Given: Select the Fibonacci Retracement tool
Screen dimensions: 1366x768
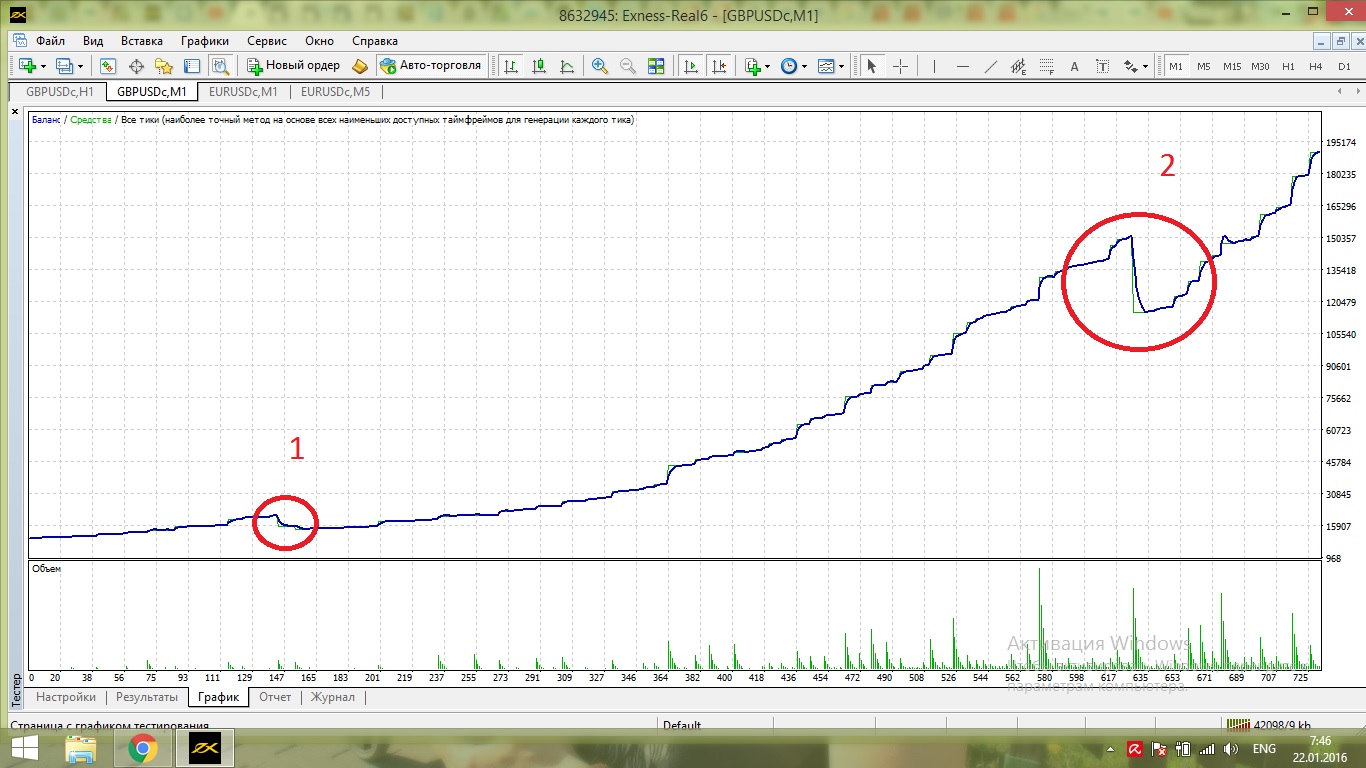Looking at the screenshot, I should click(x=1047, y=66).
